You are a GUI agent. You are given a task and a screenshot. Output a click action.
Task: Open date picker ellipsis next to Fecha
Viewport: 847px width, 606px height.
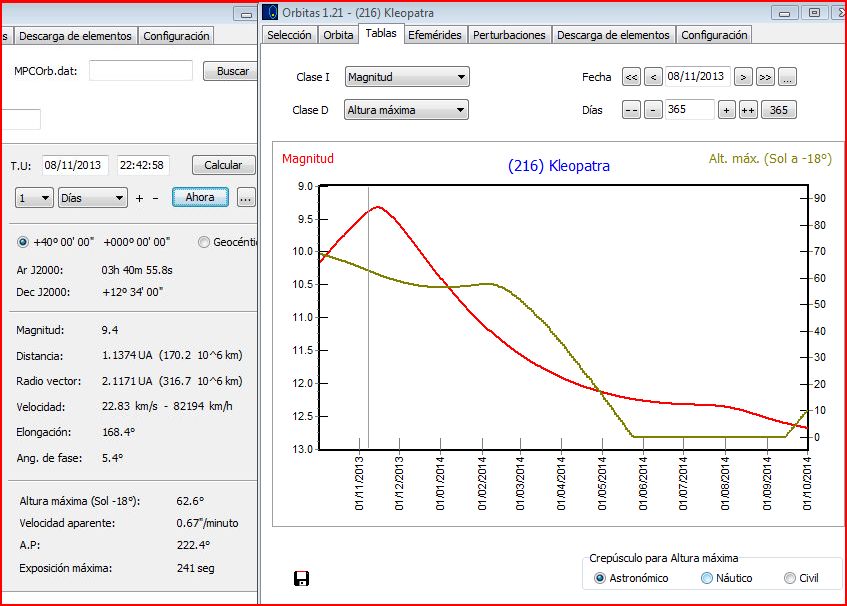[787, 77]
